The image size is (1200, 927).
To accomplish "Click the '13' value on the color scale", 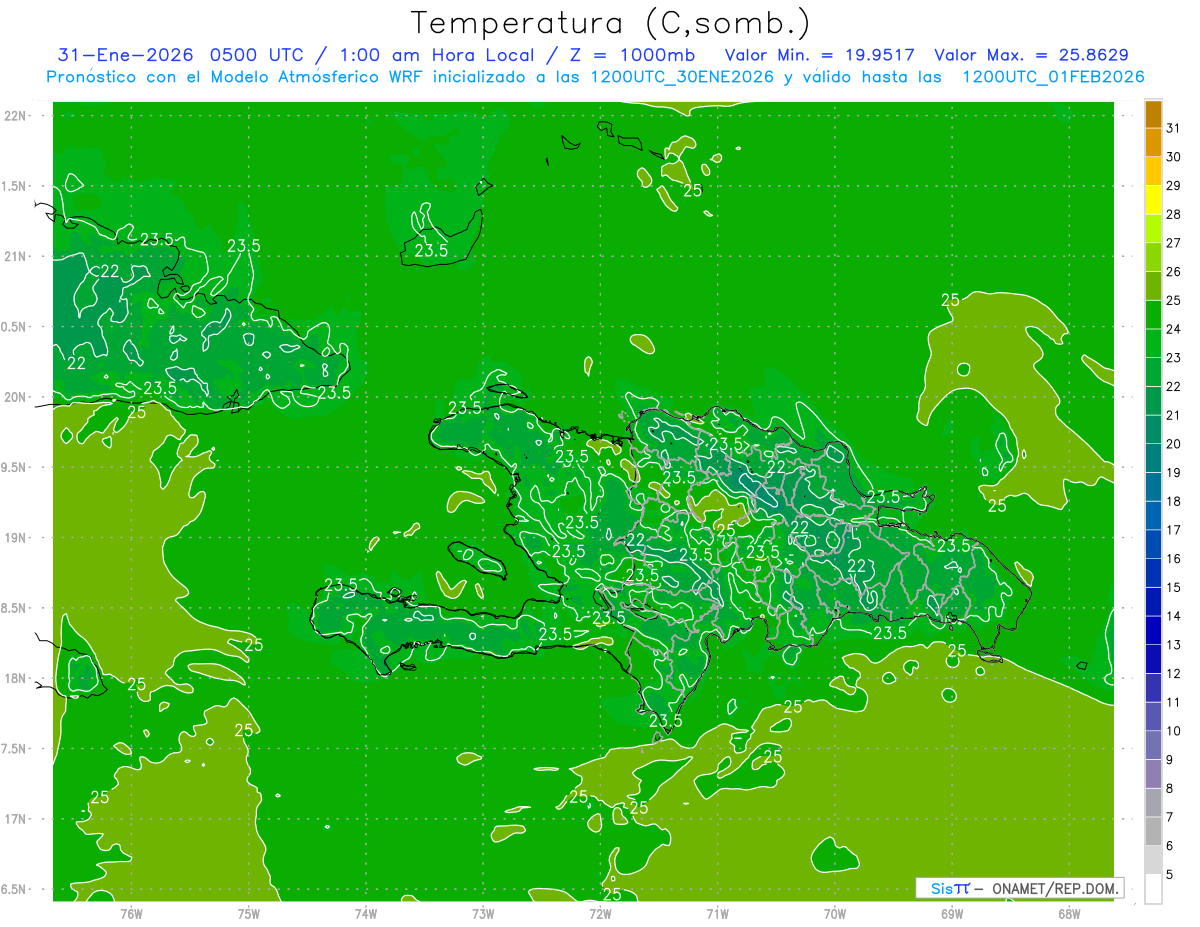I will point(1174,645).
